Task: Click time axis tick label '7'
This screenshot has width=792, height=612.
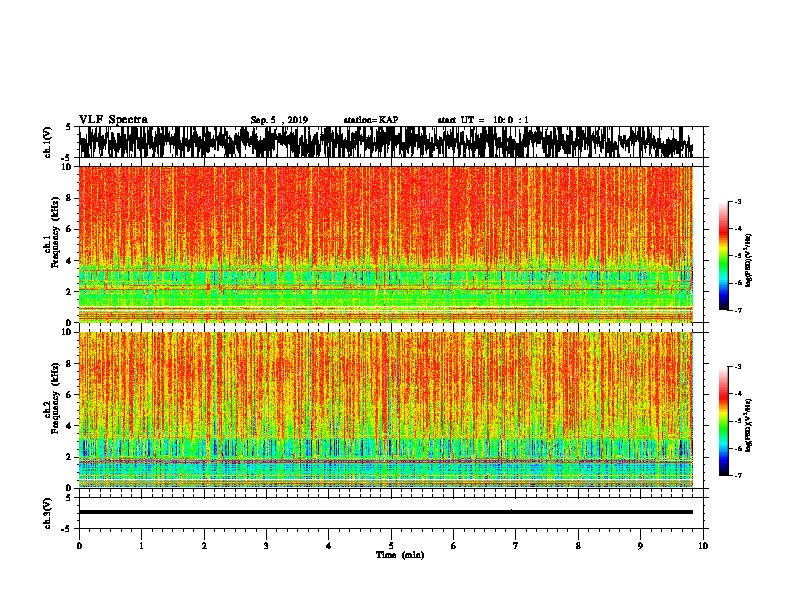Action: [516, 546]
